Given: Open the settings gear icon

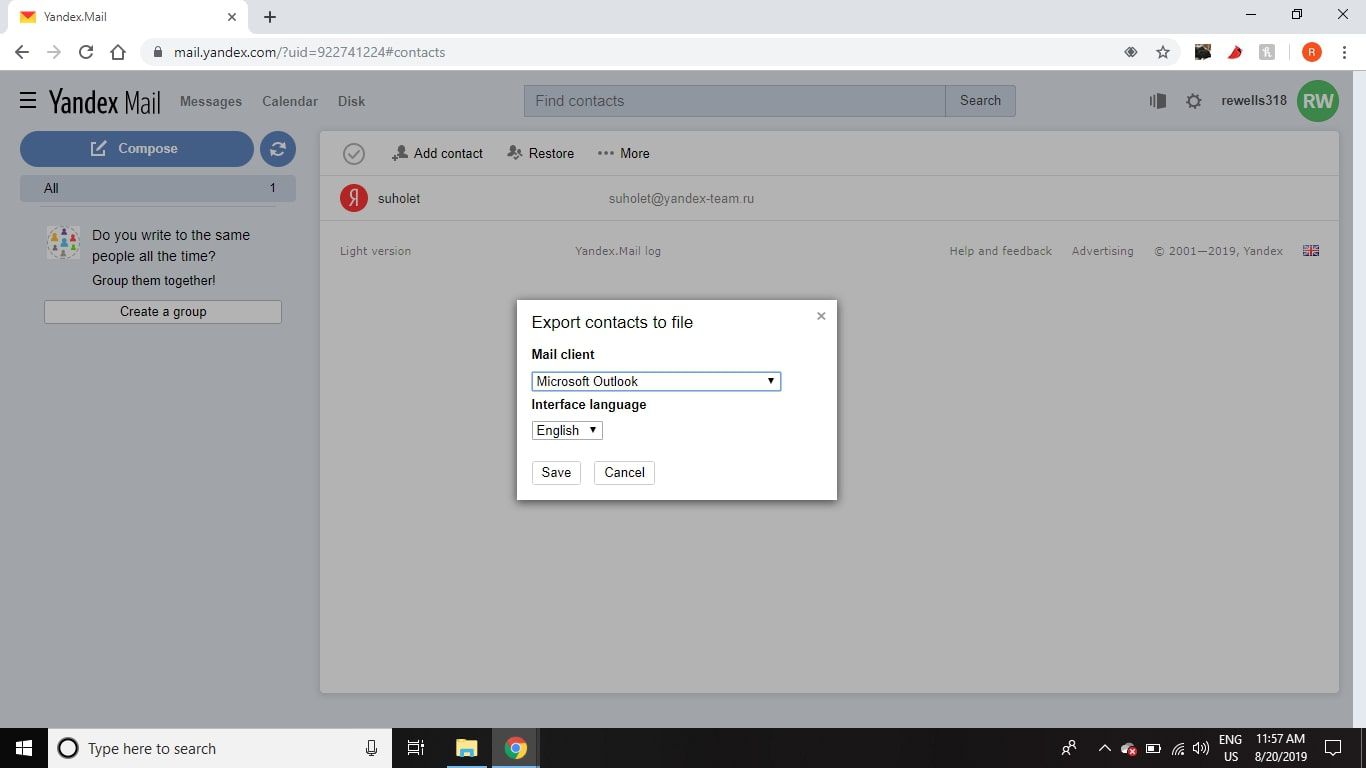Looking at the screenshot, I should pos(1193,101).
